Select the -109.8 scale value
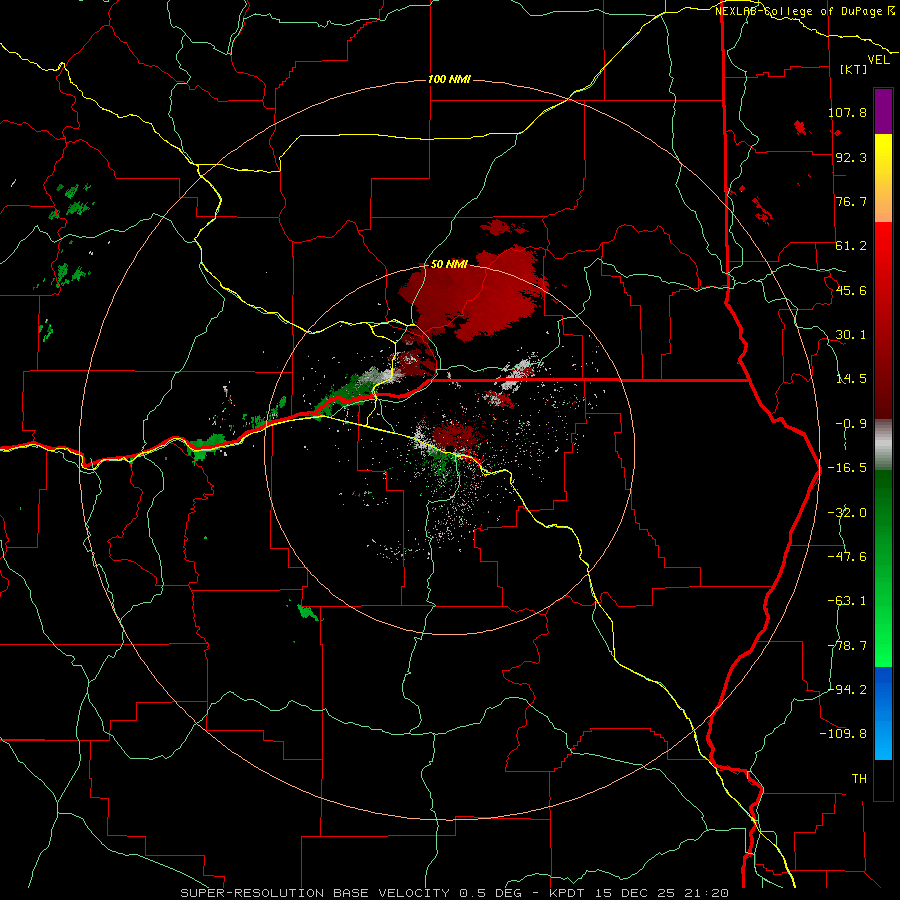This screenshot has height=900, width=900. 843,734
